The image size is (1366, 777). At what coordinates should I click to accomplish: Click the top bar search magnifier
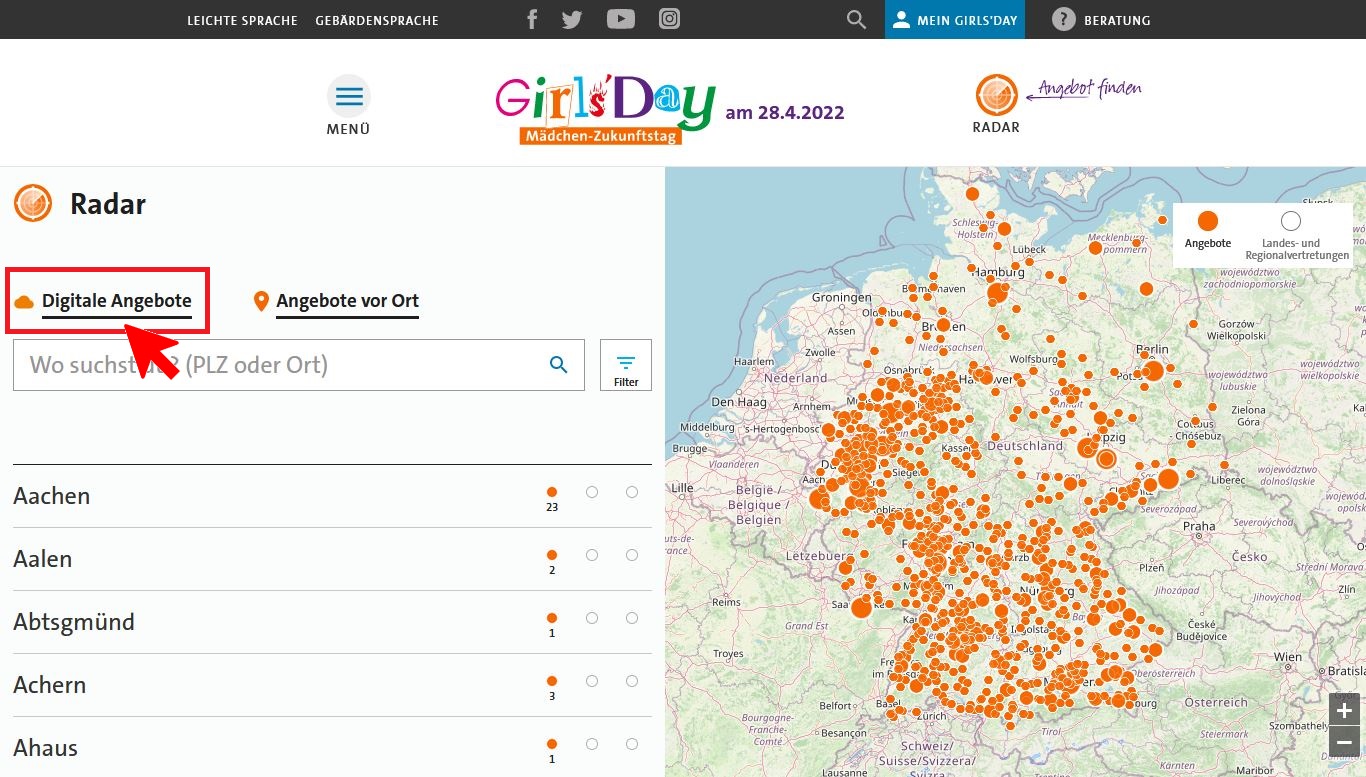856,20
